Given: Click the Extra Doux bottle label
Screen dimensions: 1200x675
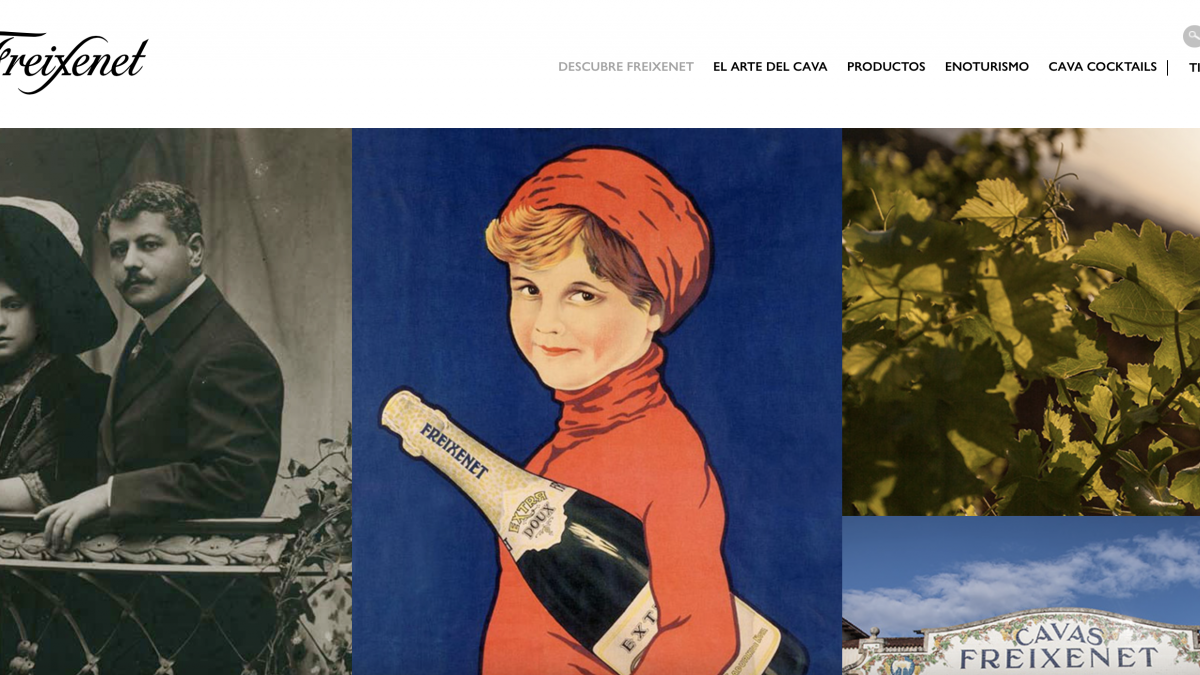Looking at the screenshot, I should coord(534,517).
